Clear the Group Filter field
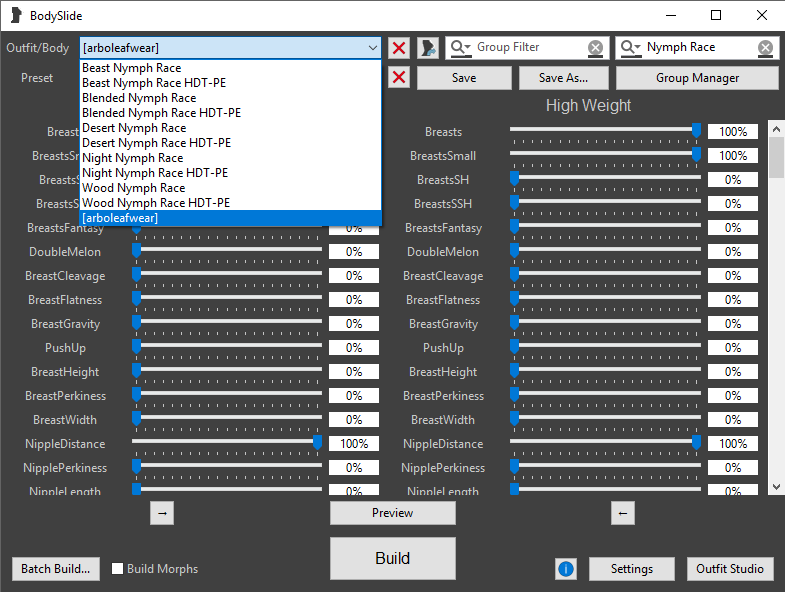 [x=595, y=48]
